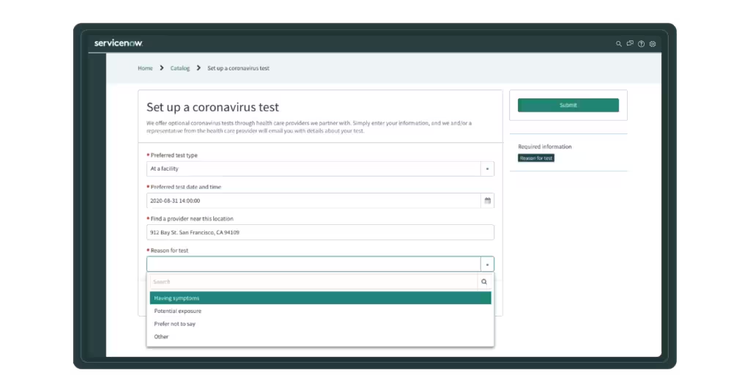This screenshot has width=750, height=392.
Task: Click the Set up a coronavirus test heading
Action: pos(212,107)
